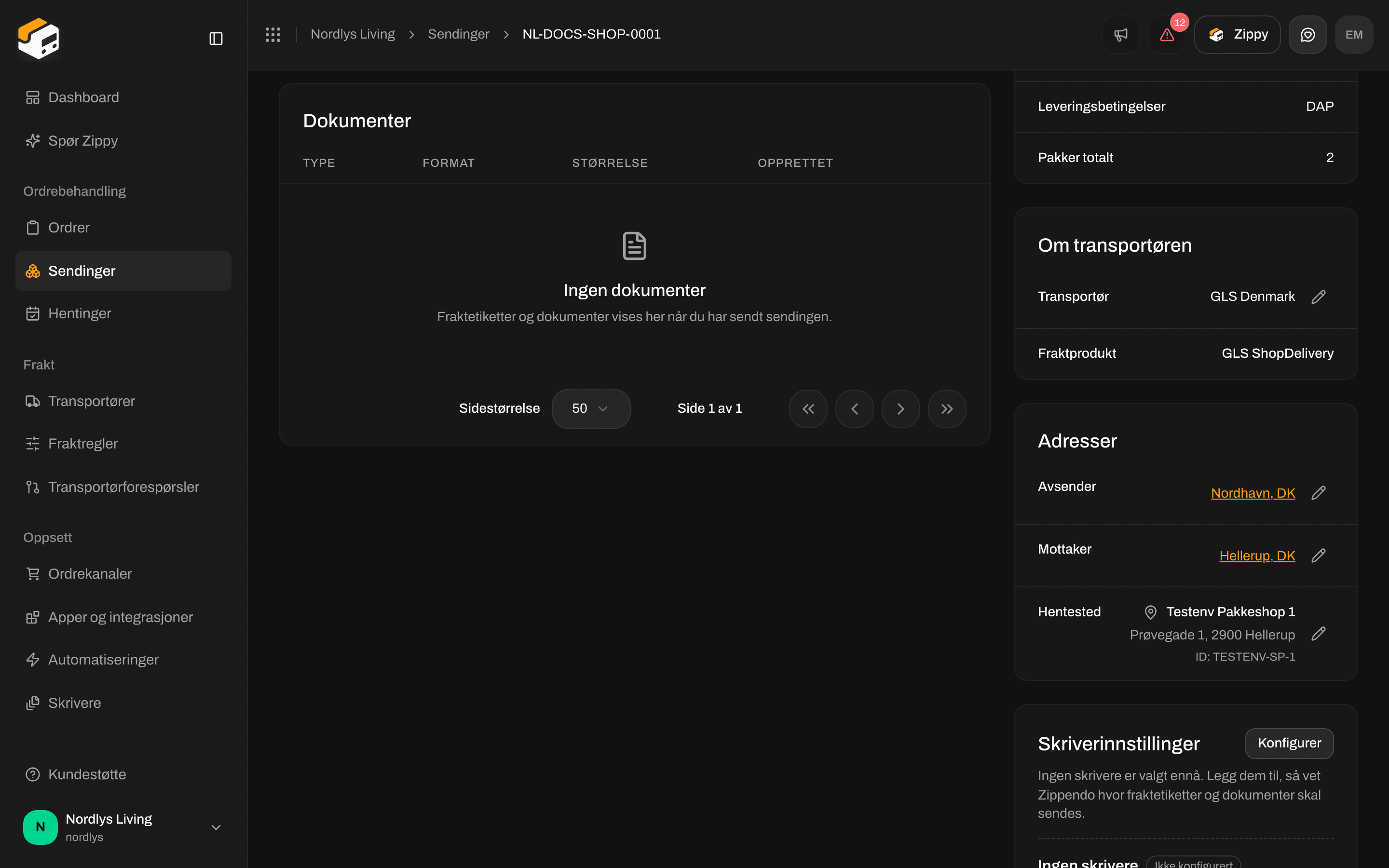Viewport: 1389px width, 868px height.
Task: Open Automatiseringer in the sidebar
Action: click(123, 660)
